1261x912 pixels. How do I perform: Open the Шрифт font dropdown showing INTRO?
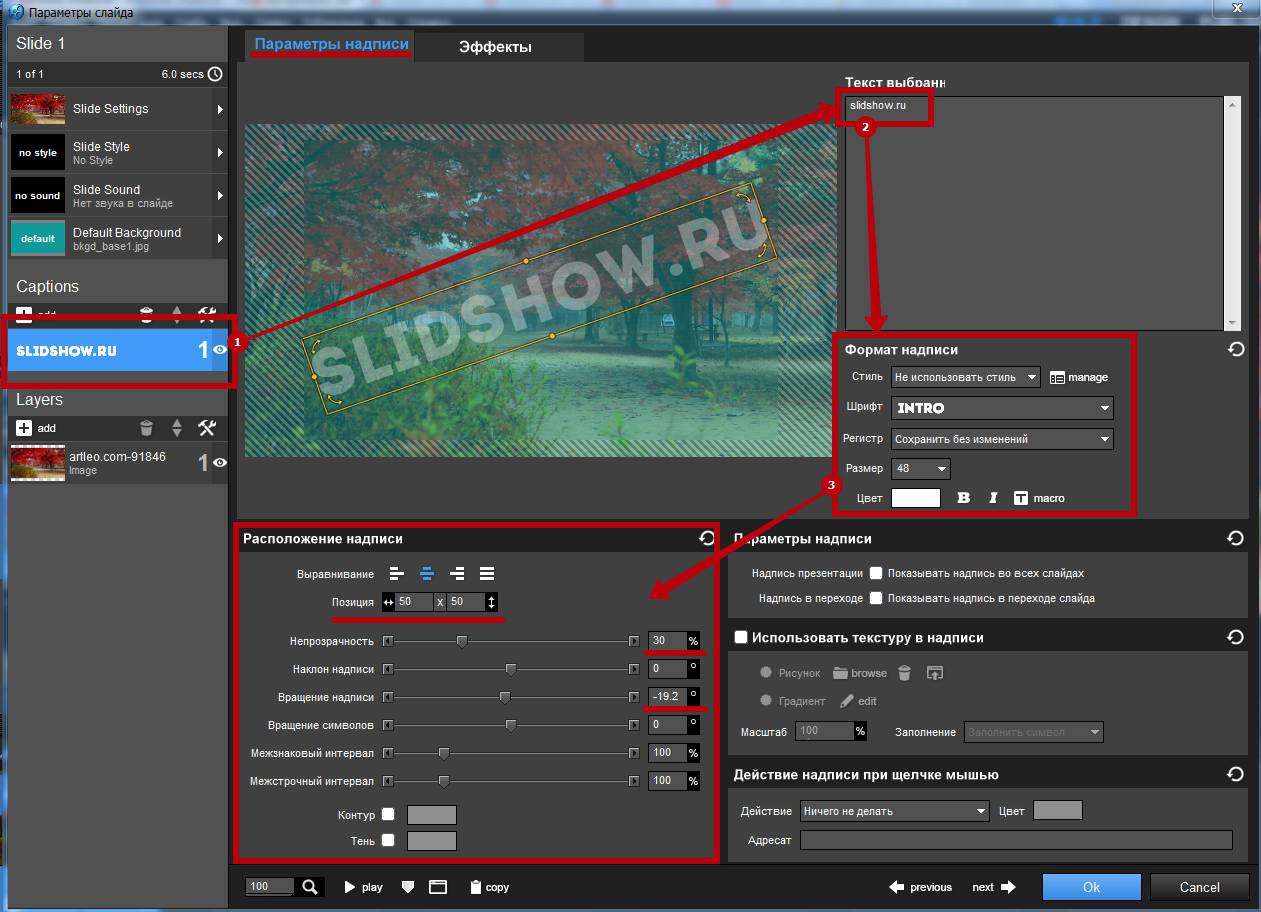1002,408
